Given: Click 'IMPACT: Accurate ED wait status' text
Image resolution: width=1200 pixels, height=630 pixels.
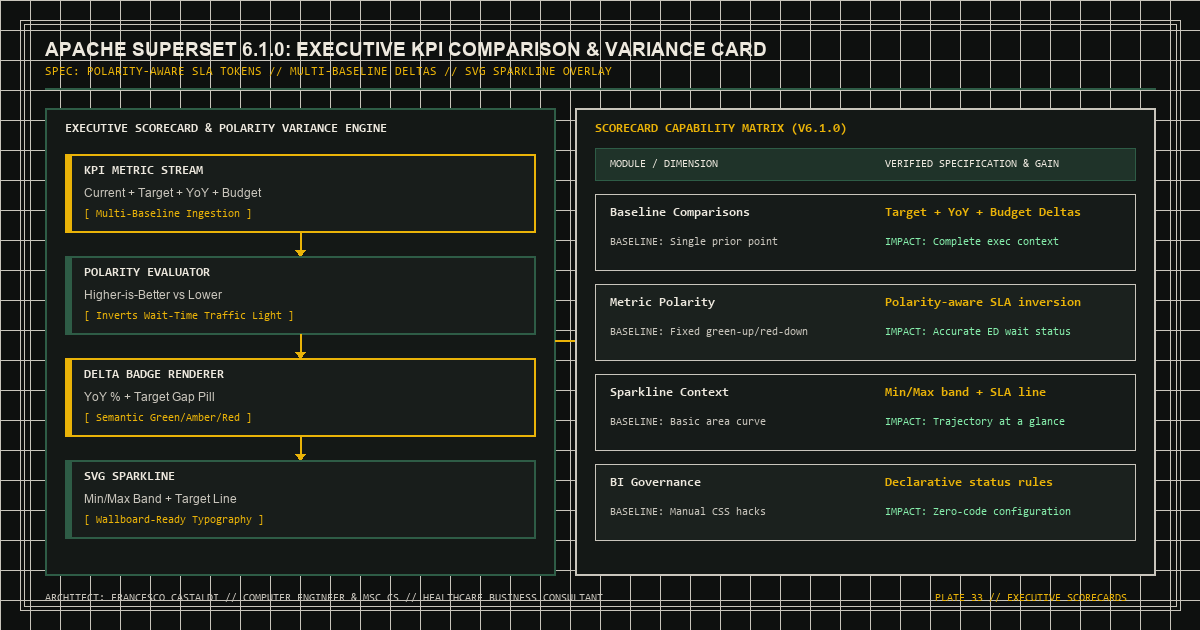Looking at the screenshot, I should (978, 332).
